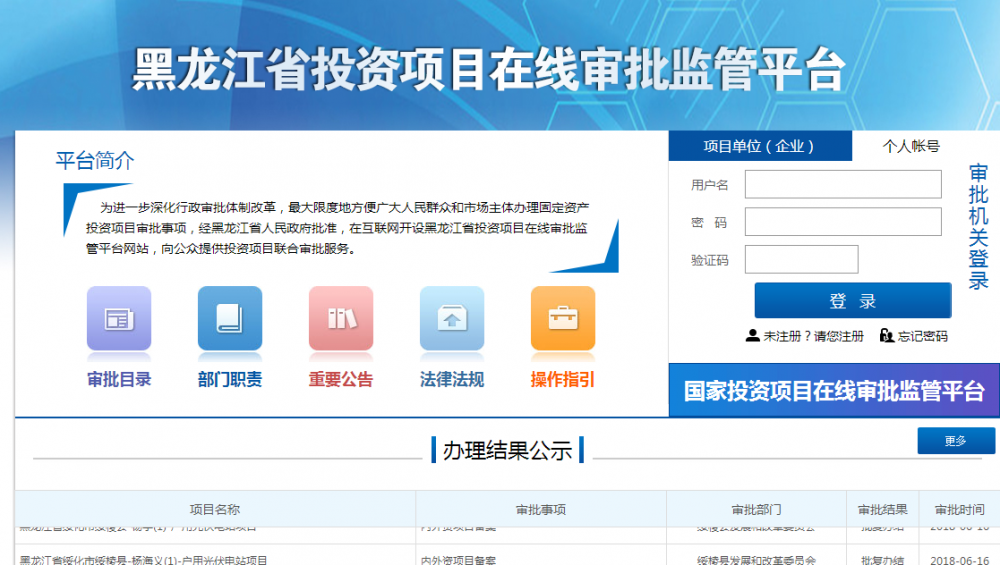Click the 项目名称 column header
Image resolution: width=1000 pixels, height=565 pixels.
[x=215, y=509]
